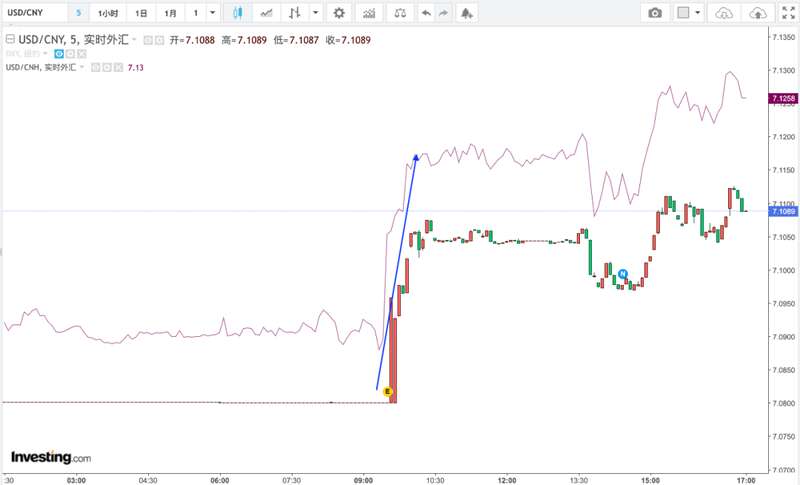The image size is (800, 485).
Task: Click the blue 7.1089 price label
Action: [x=783, y=211]
